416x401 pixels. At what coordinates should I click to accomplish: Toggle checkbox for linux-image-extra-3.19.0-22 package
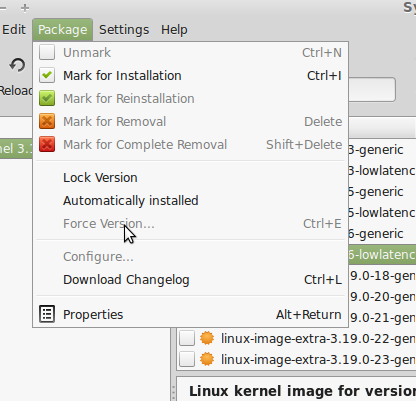(187, 338)
